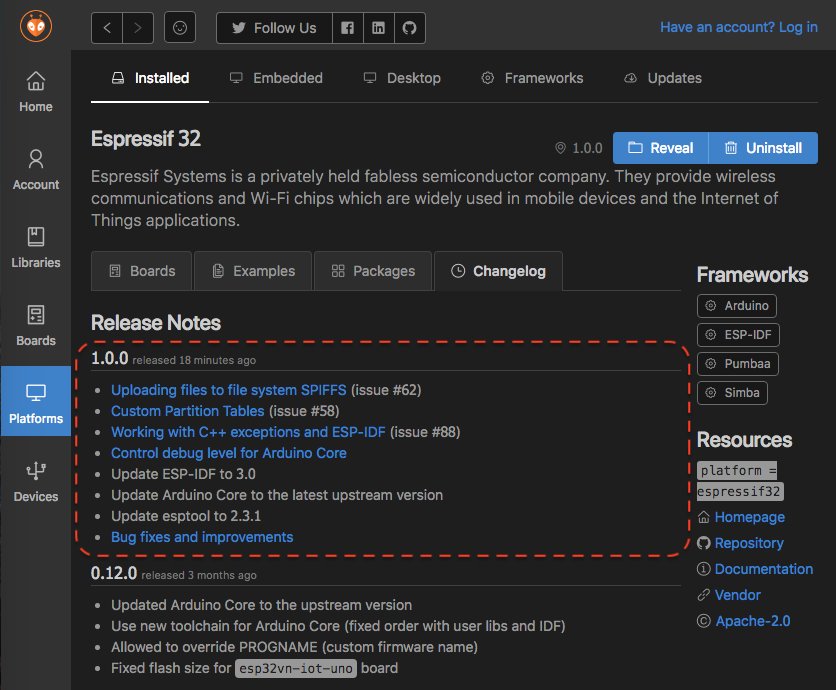The height and width of the screenshot is (690, 836).
Task: Open Libraries in the sidebar
Action: [x=36, y=247]
